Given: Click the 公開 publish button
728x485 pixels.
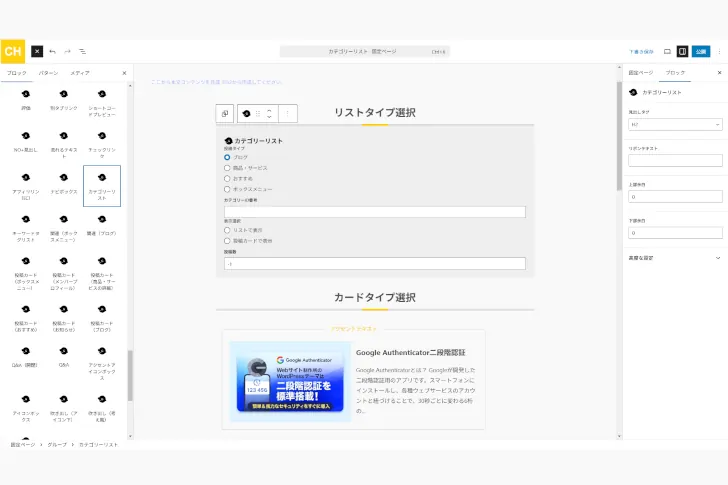Looking at the screenshot, I should [701, 52].
